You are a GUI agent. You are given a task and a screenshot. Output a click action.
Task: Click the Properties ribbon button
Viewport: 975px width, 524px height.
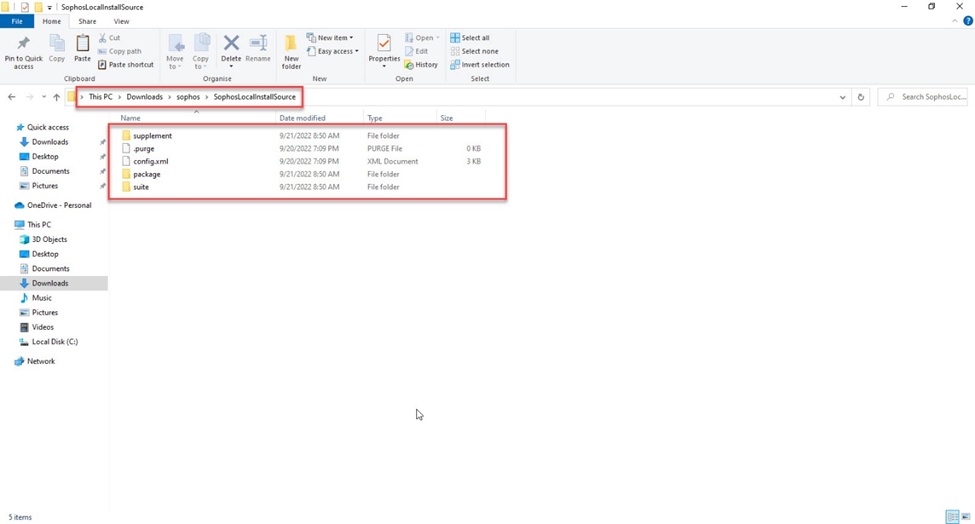click(384, 52)
